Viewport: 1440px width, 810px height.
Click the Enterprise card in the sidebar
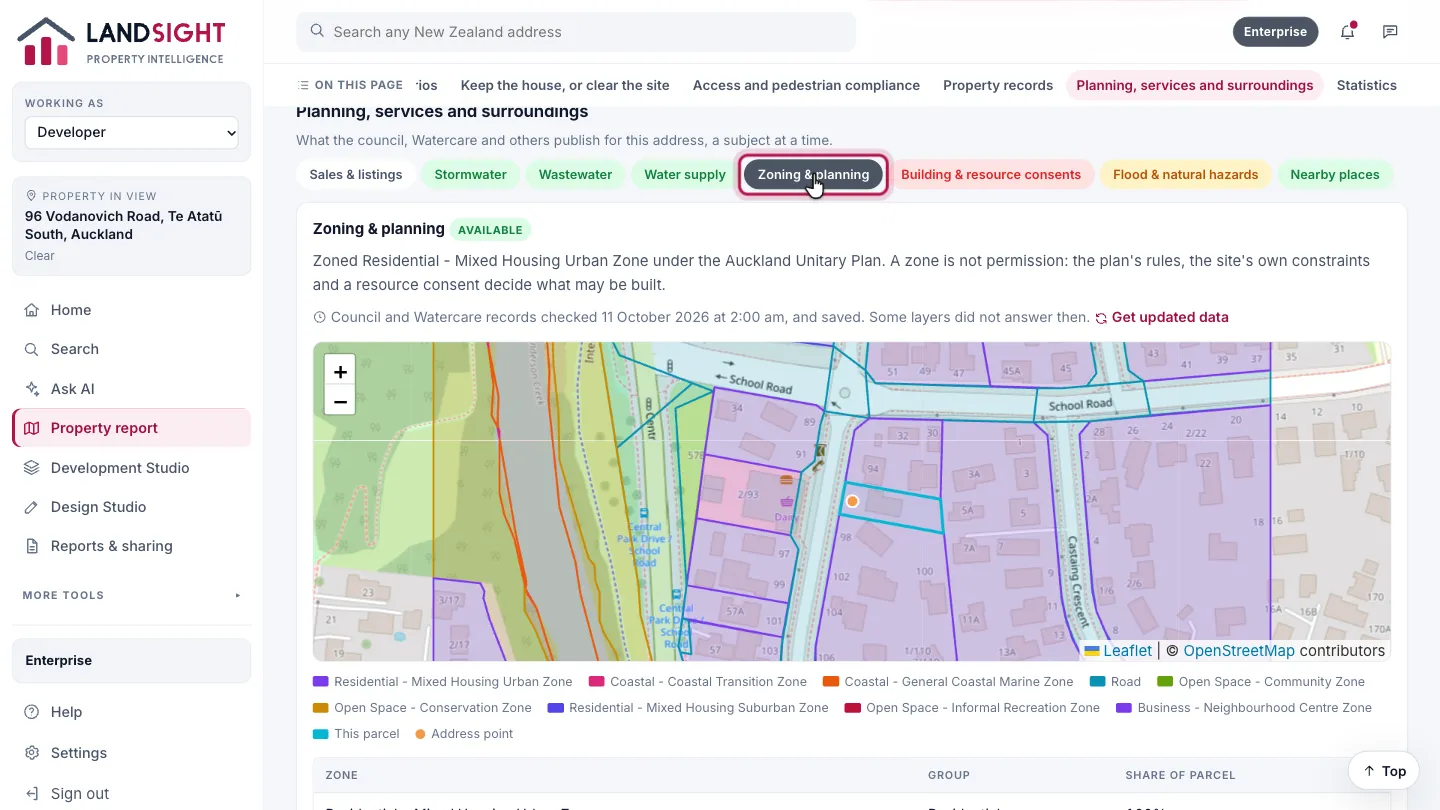[131, 660]
